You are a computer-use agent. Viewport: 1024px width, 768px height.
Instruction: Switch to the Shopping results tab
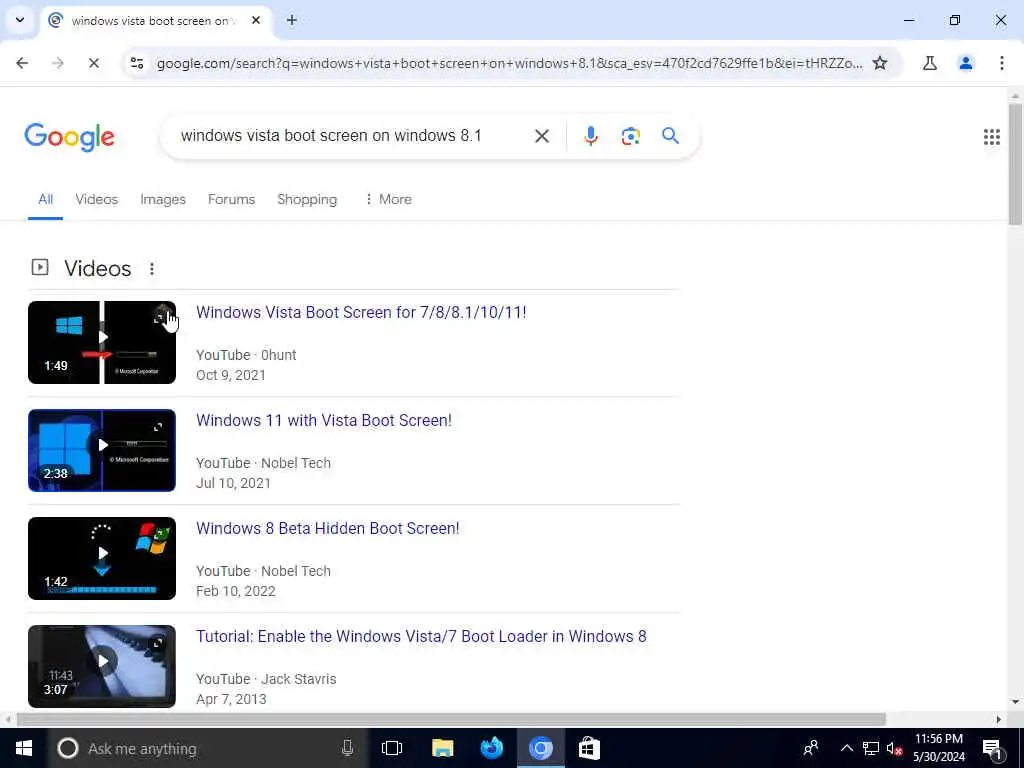pyautogui.click(x=307, y=199)
